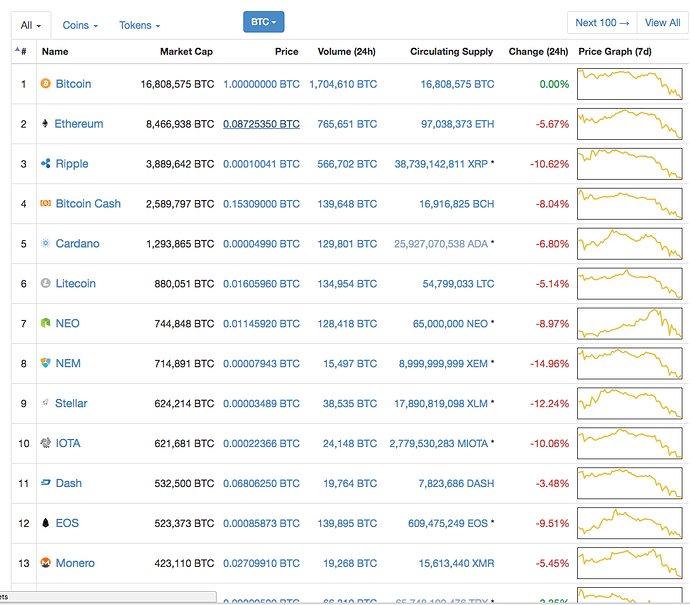This screenshot has height=605, width=690.
Task: Open the Bitcoin Cash page link
Action: click(x=88, y=204)
